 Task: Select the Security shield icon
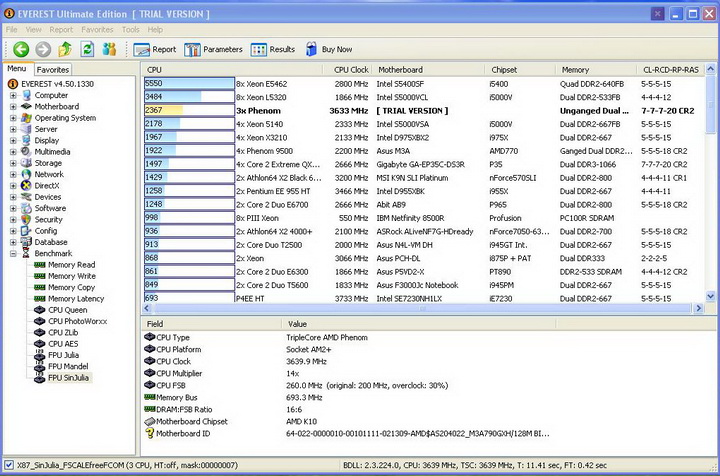27,219
